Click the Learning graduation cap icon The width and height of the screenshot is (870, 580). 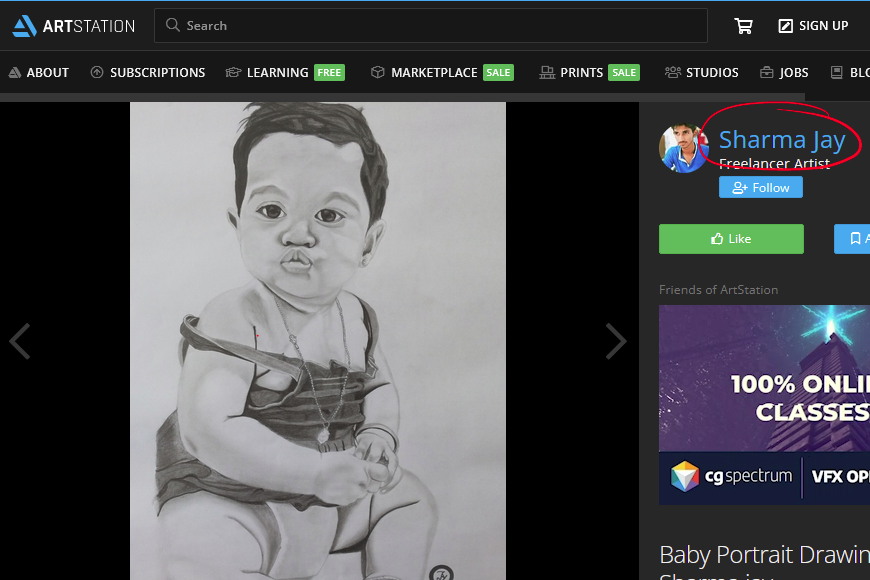coord(233,72)
